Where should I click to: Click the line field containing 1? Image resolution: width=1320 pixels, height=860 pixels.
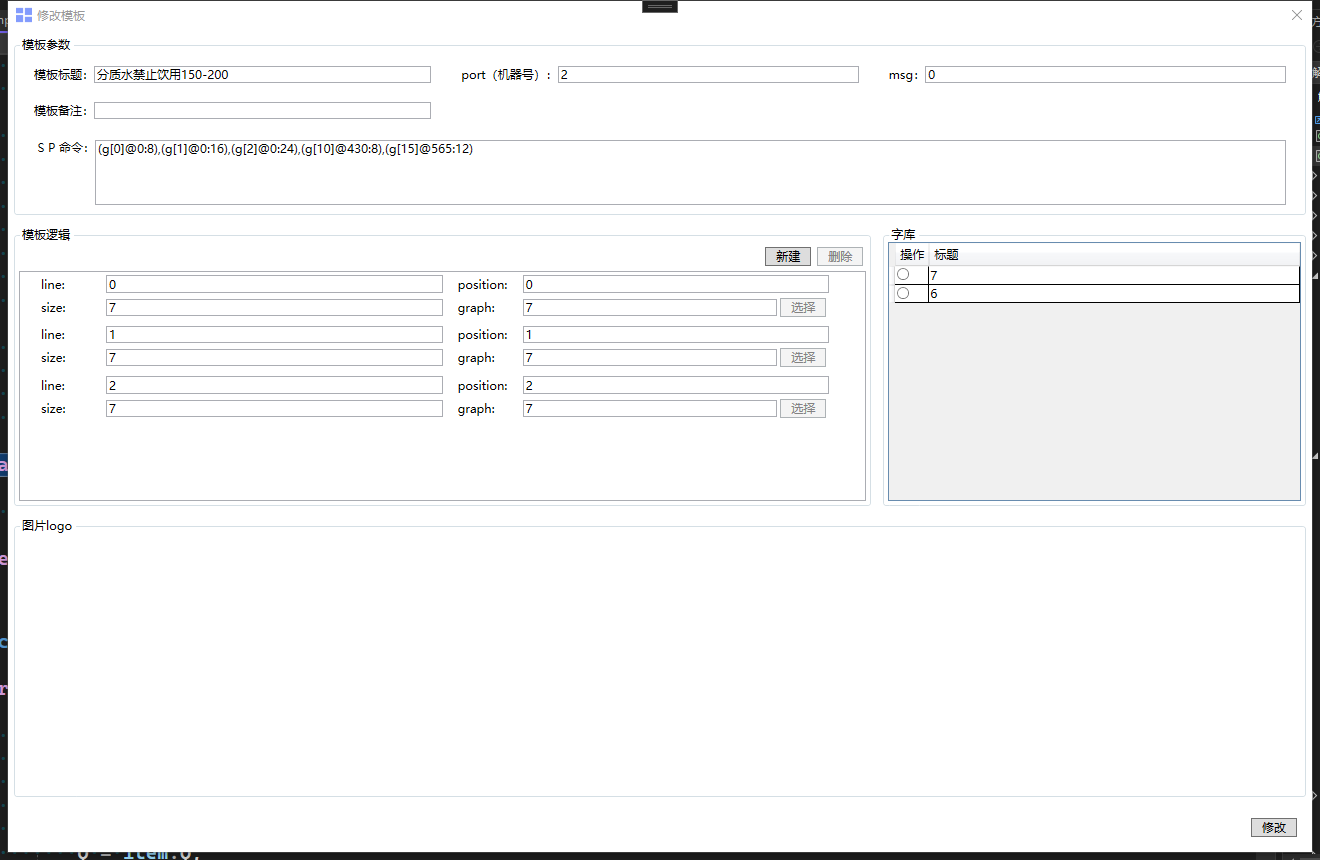point(274,334)
